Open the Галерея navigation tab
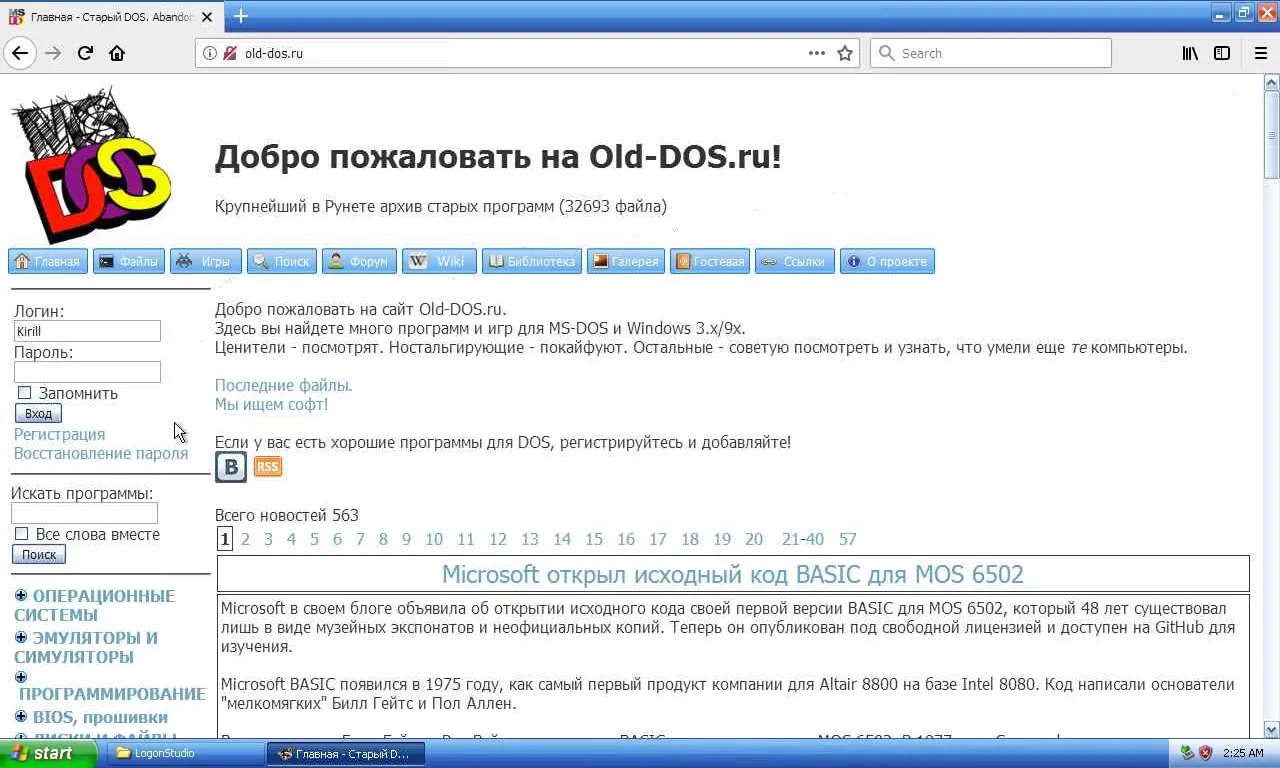 click(x=625, y=261)
